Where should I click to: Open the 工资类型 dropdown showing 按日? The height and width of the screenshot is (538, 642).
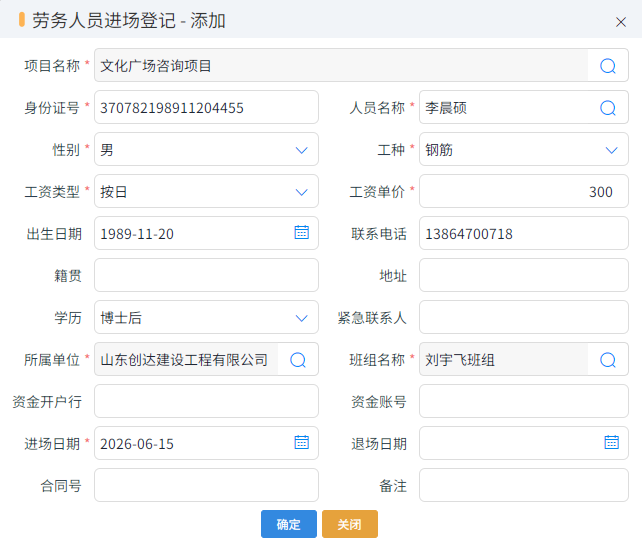click(x=206, y=192)
